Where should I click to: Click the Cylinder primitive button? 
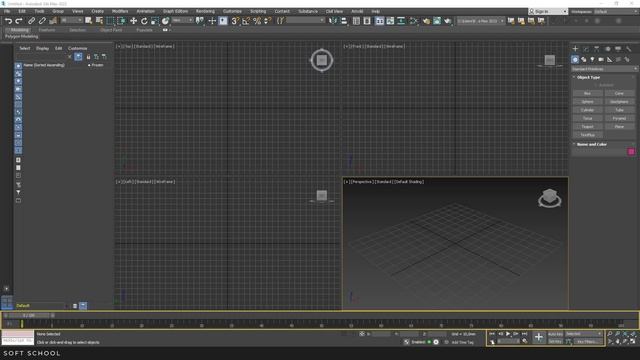pos(587,110)
